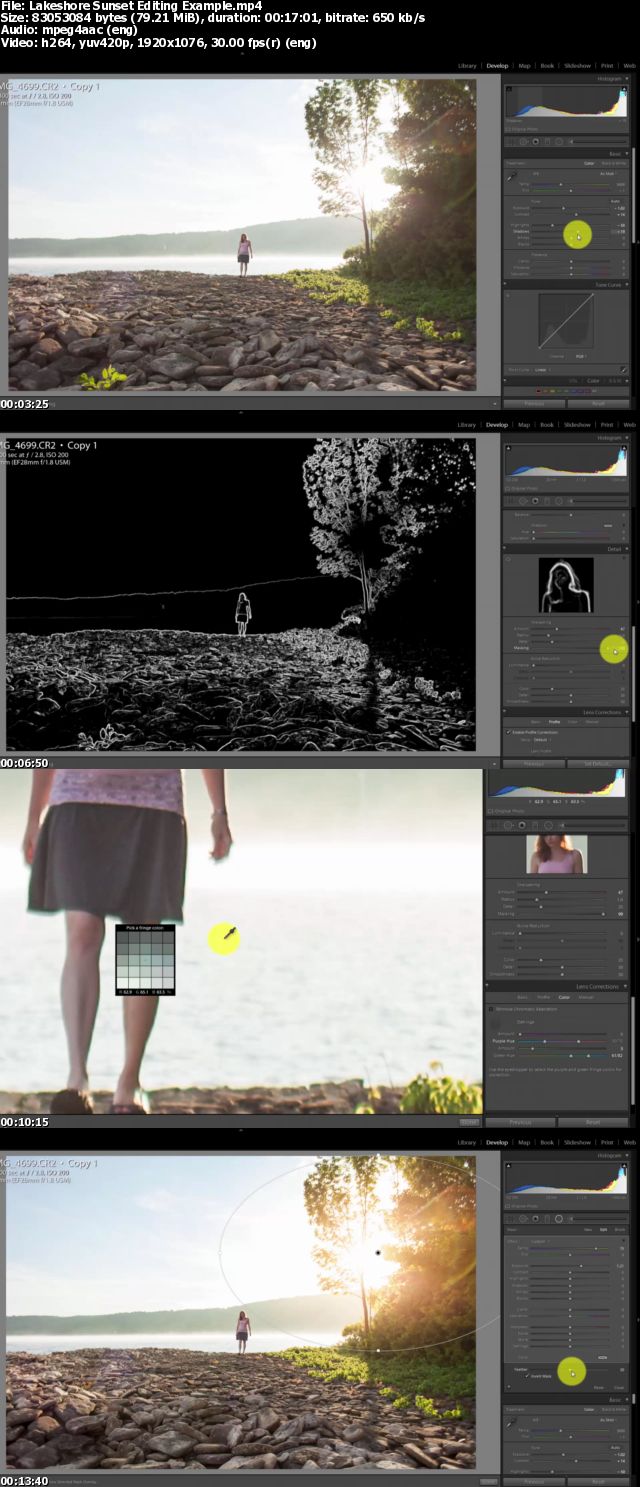Select Manual tab of Lens Corrections, 00:10:15 frame
This screenshot has width=640, height=1487.
(585, 997)
